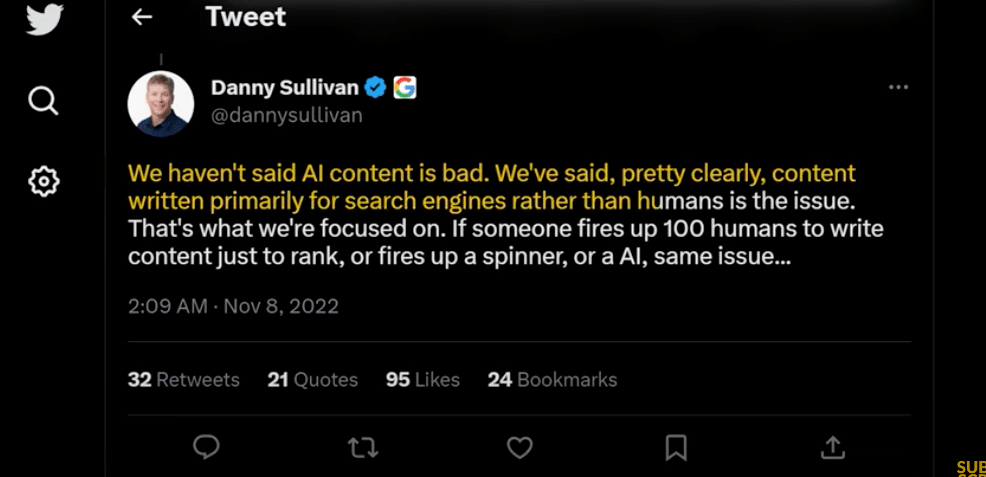Viewport: 986px width, 477px height.
Task: Click the Danny Sullivan display name
Action: (284, 88)
